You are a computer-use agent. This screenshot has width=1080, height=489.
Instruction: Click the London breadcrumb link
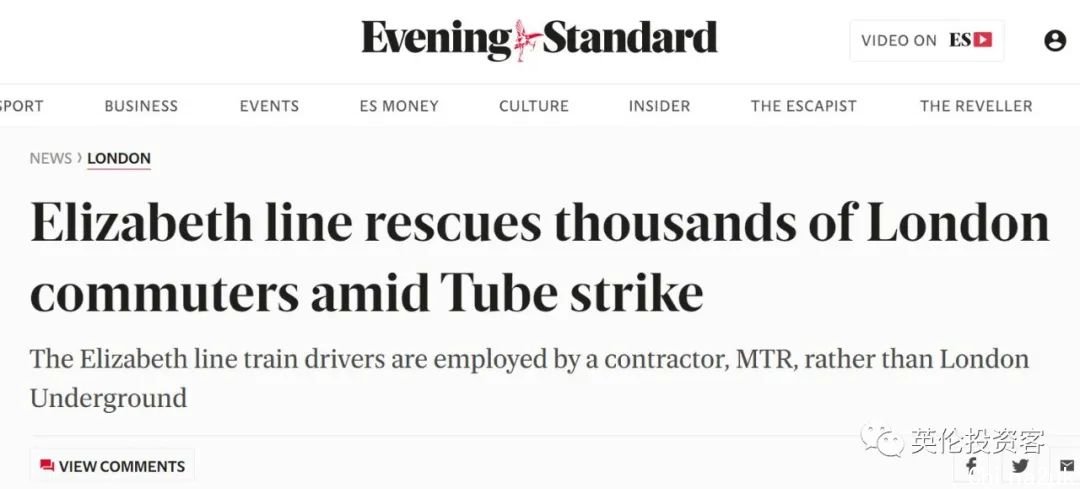pos(119,158)
